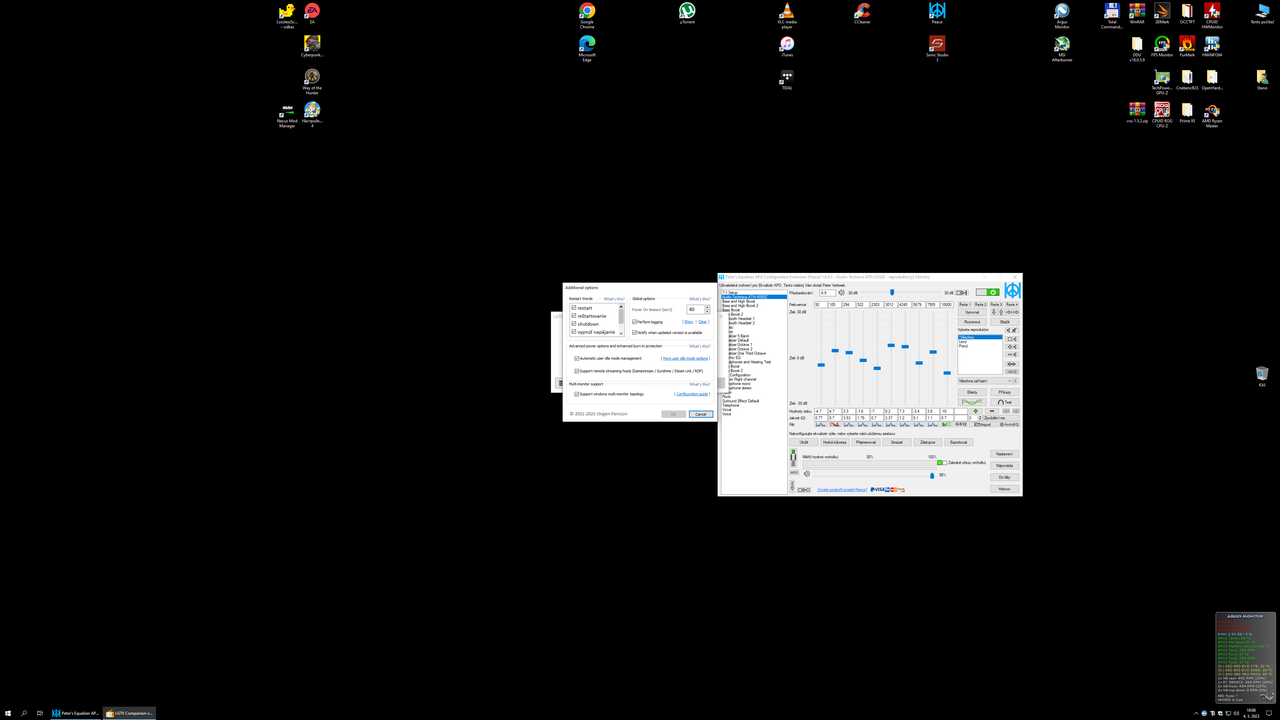Open Microsoft Edge desktop shortcut

pos(587,47)
